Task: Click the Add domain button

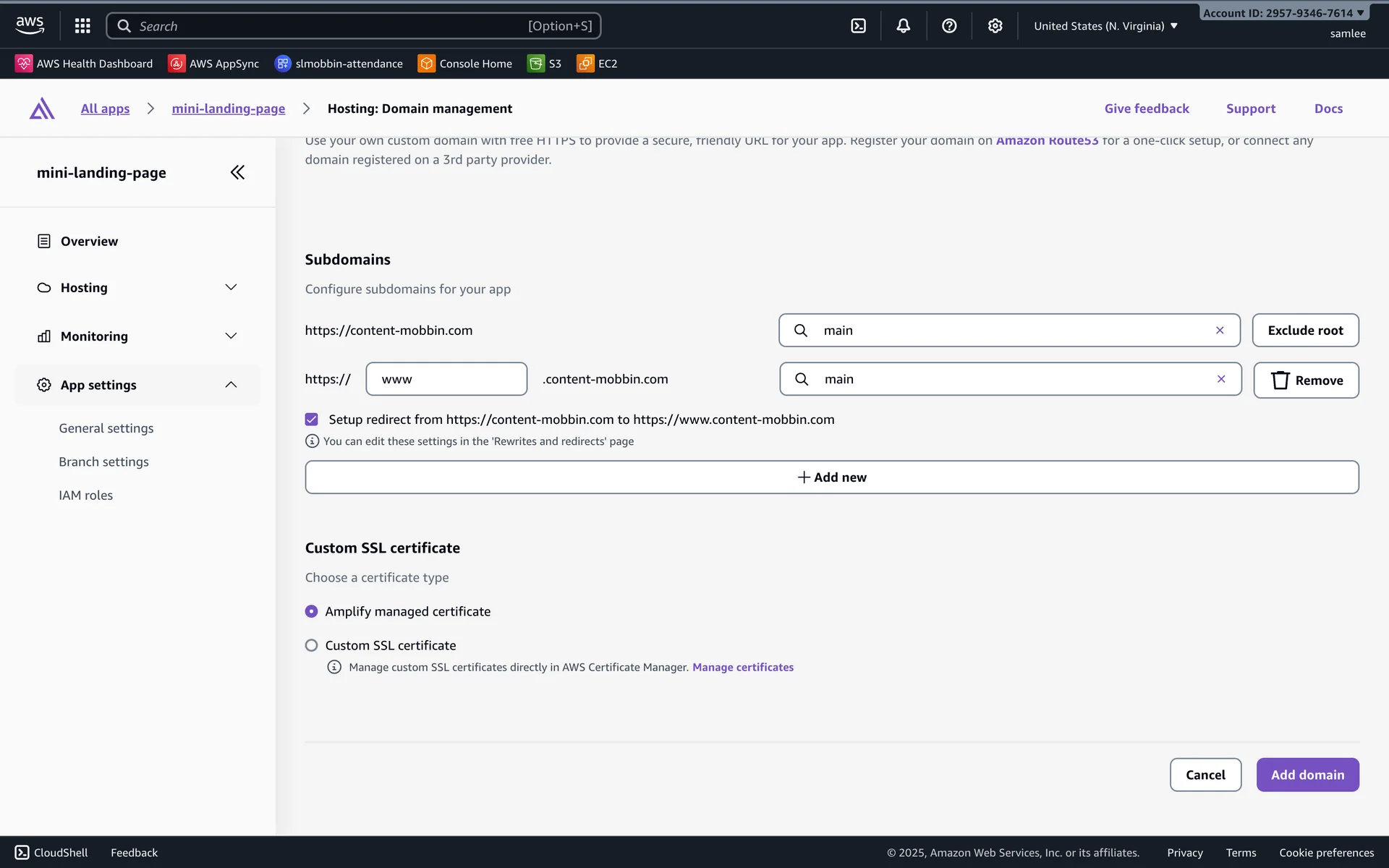Action: pyautogui.click(x=1307, y=775)
